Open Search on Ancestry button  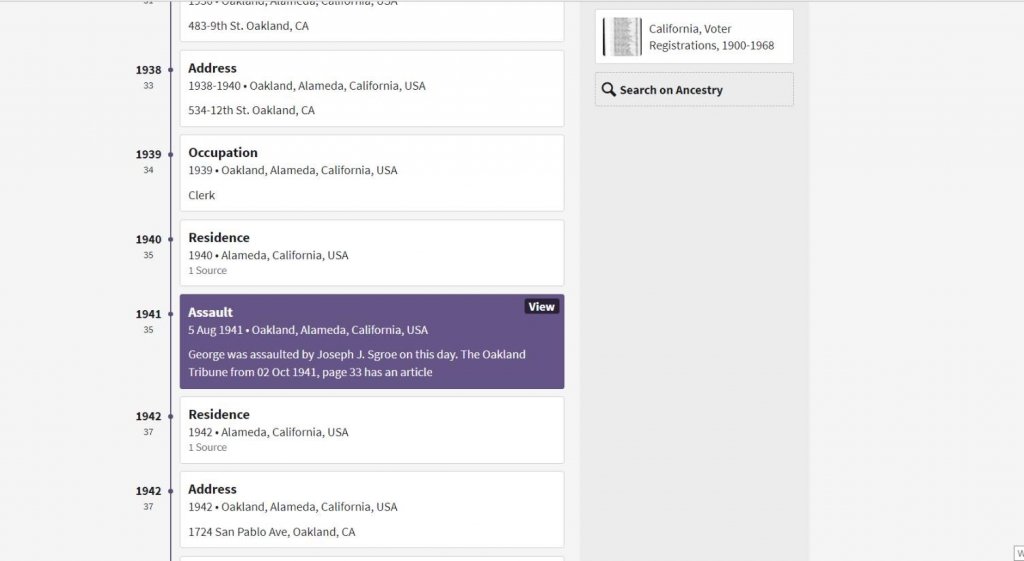click(x=694, y=90)
